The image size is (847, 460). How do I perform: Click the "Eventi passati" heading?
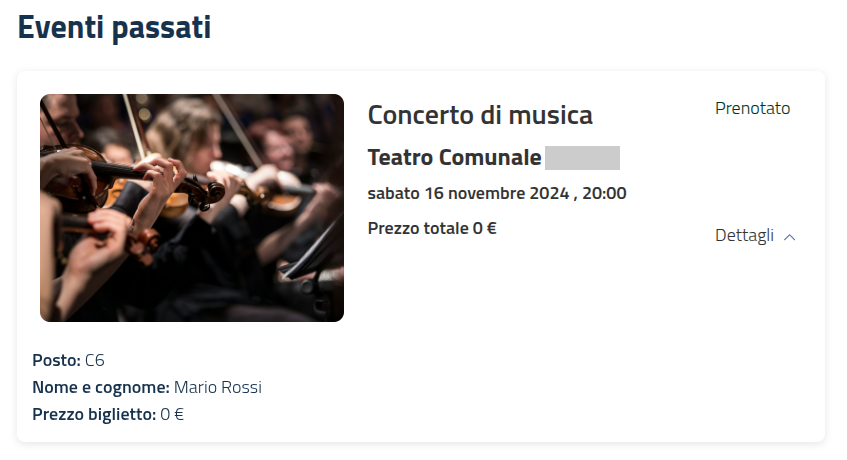point(114,28)
